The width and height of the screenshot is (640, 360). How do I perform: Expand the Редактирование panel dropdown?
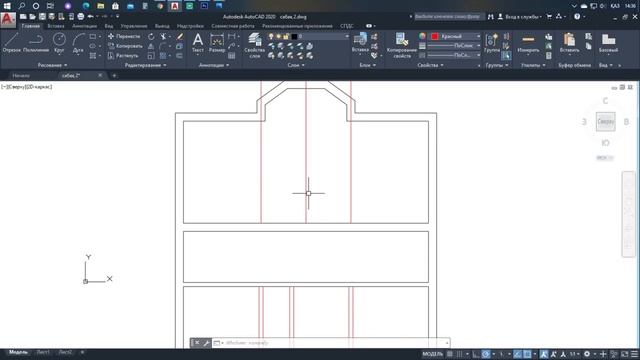145,65
